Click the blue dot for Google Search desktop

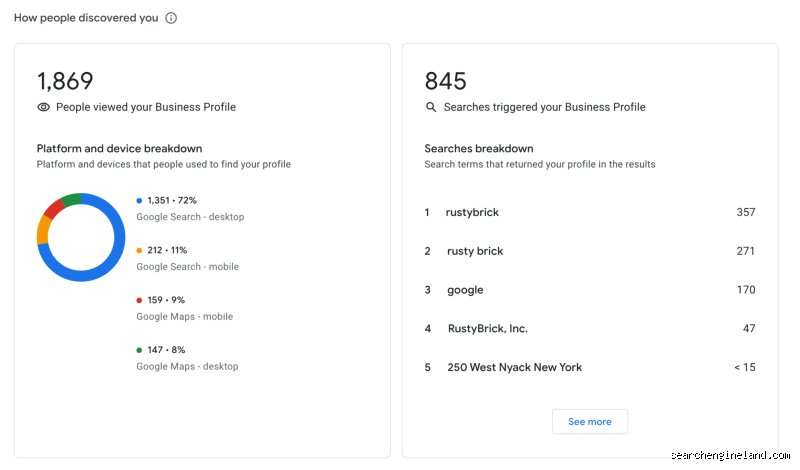coord(139,201)
